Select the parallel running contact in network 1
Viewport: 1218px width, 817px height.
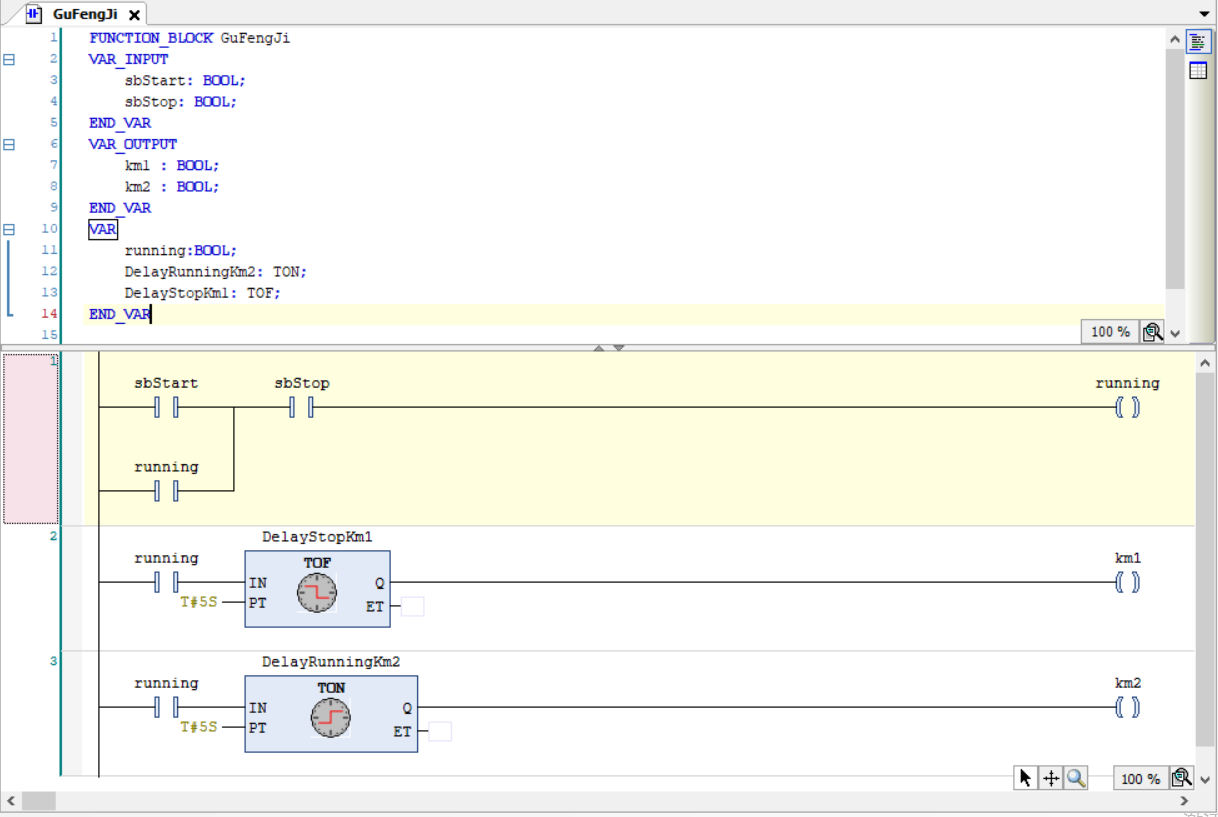pos(166,491)
